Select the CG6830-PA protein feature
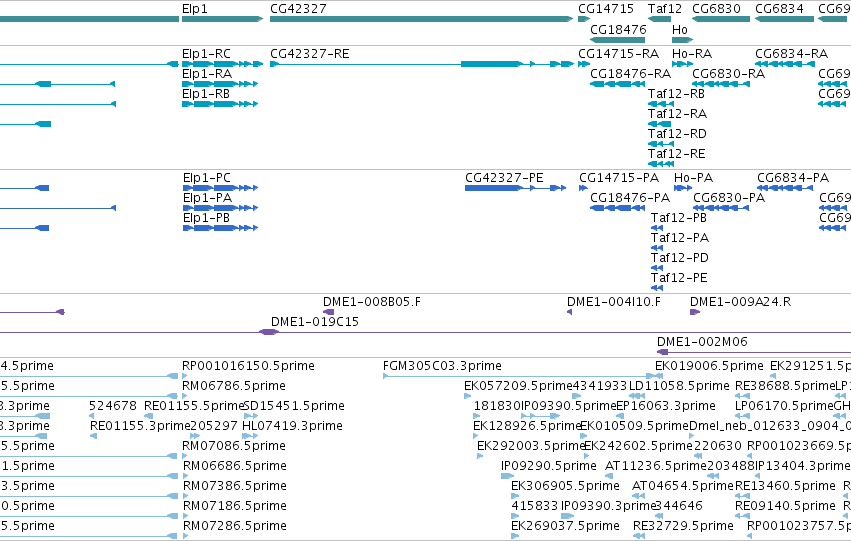 pos(721,208)
